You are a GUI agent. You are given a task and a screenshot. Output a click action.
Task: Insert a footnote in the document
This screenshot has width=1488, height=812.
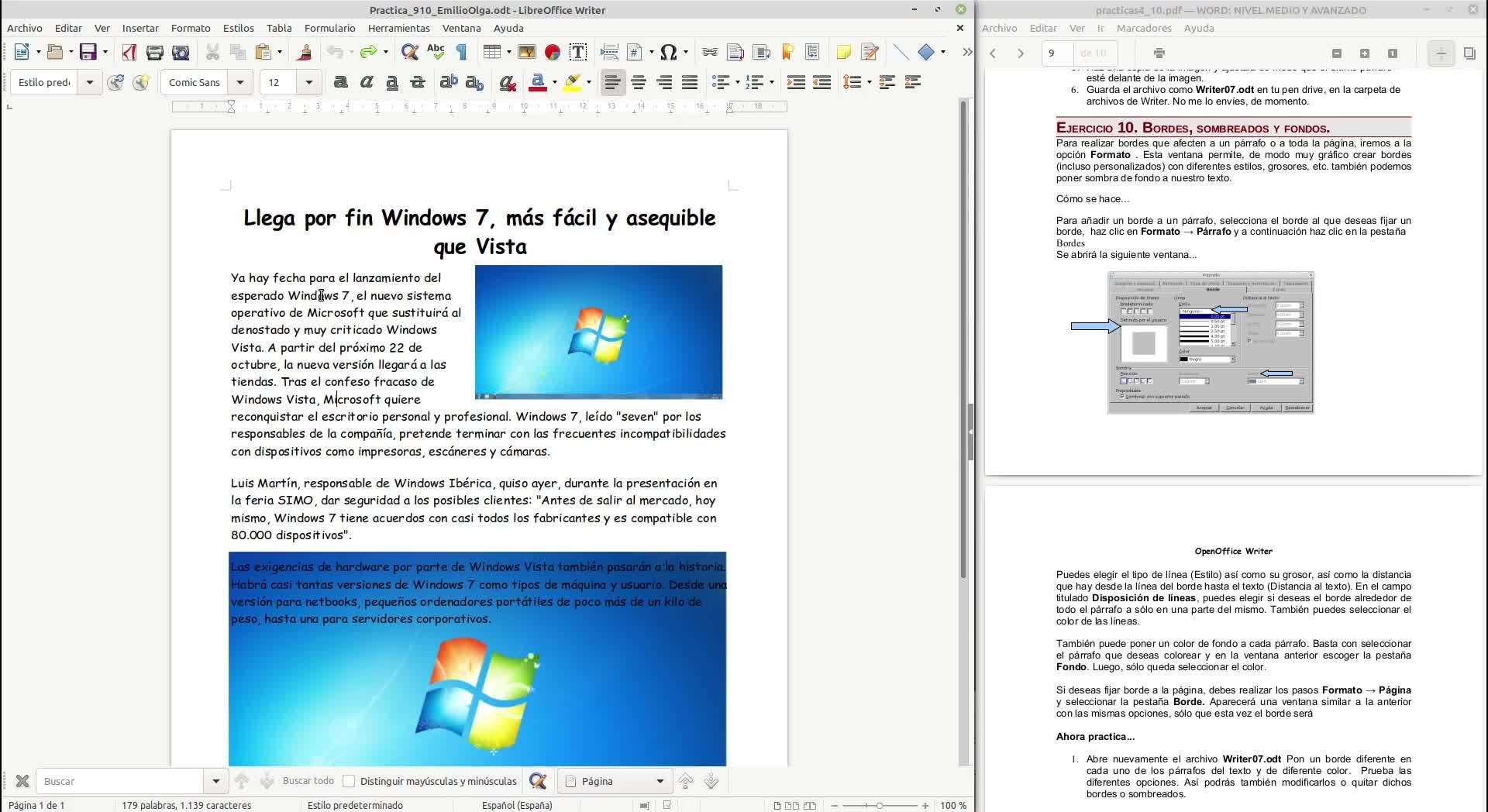[x=735, y=52]
